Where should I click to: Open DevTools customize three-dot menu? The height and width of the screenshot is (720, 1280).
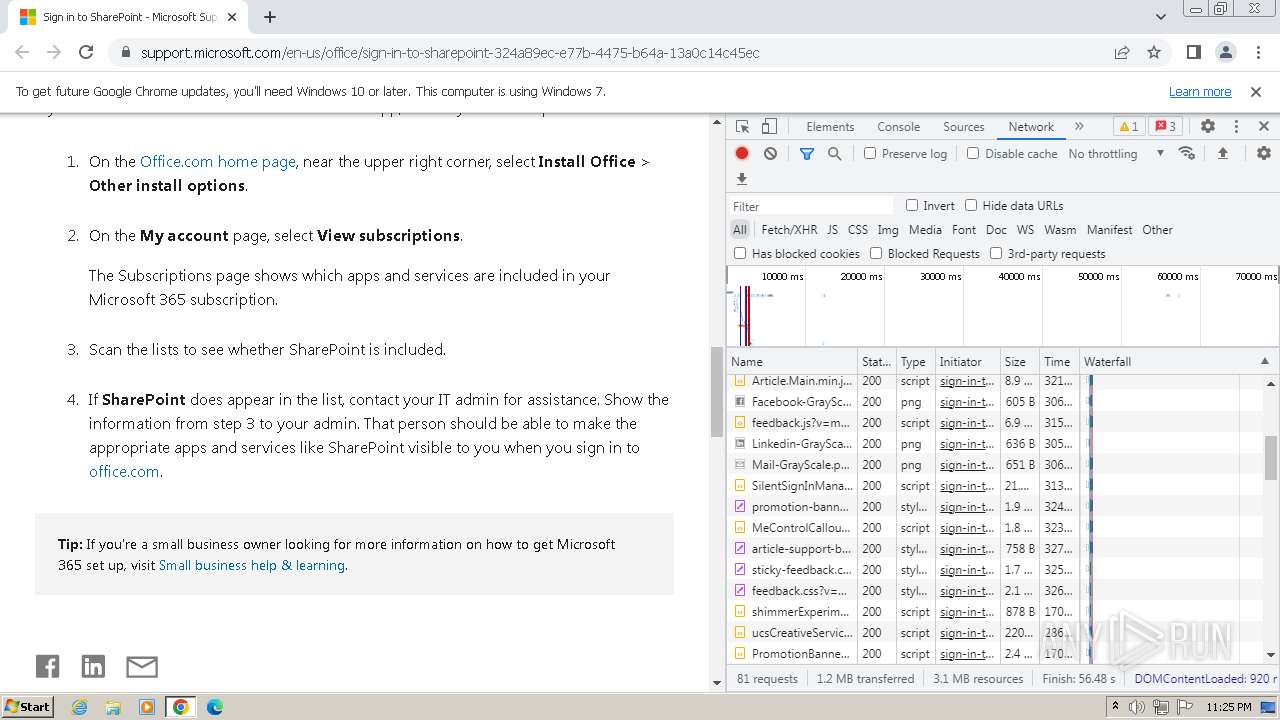coord(1236,127)
